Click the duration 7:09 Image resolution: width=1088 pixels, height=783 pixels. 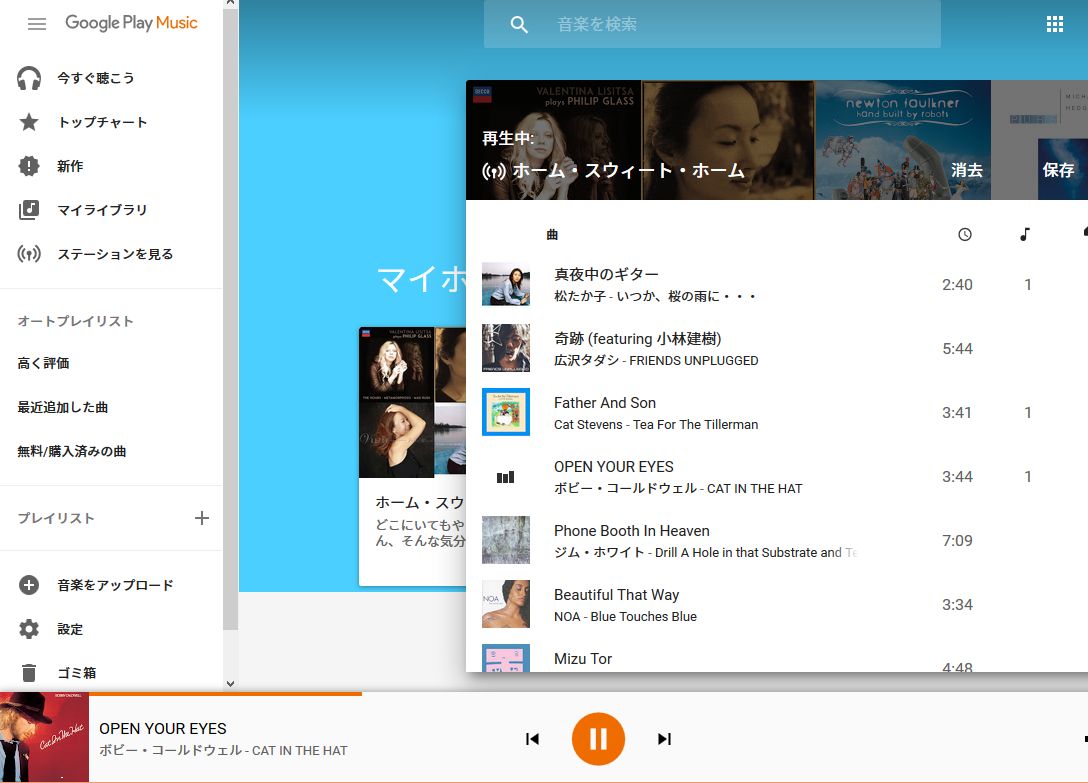pyautogui.click(x=958, y=541)
